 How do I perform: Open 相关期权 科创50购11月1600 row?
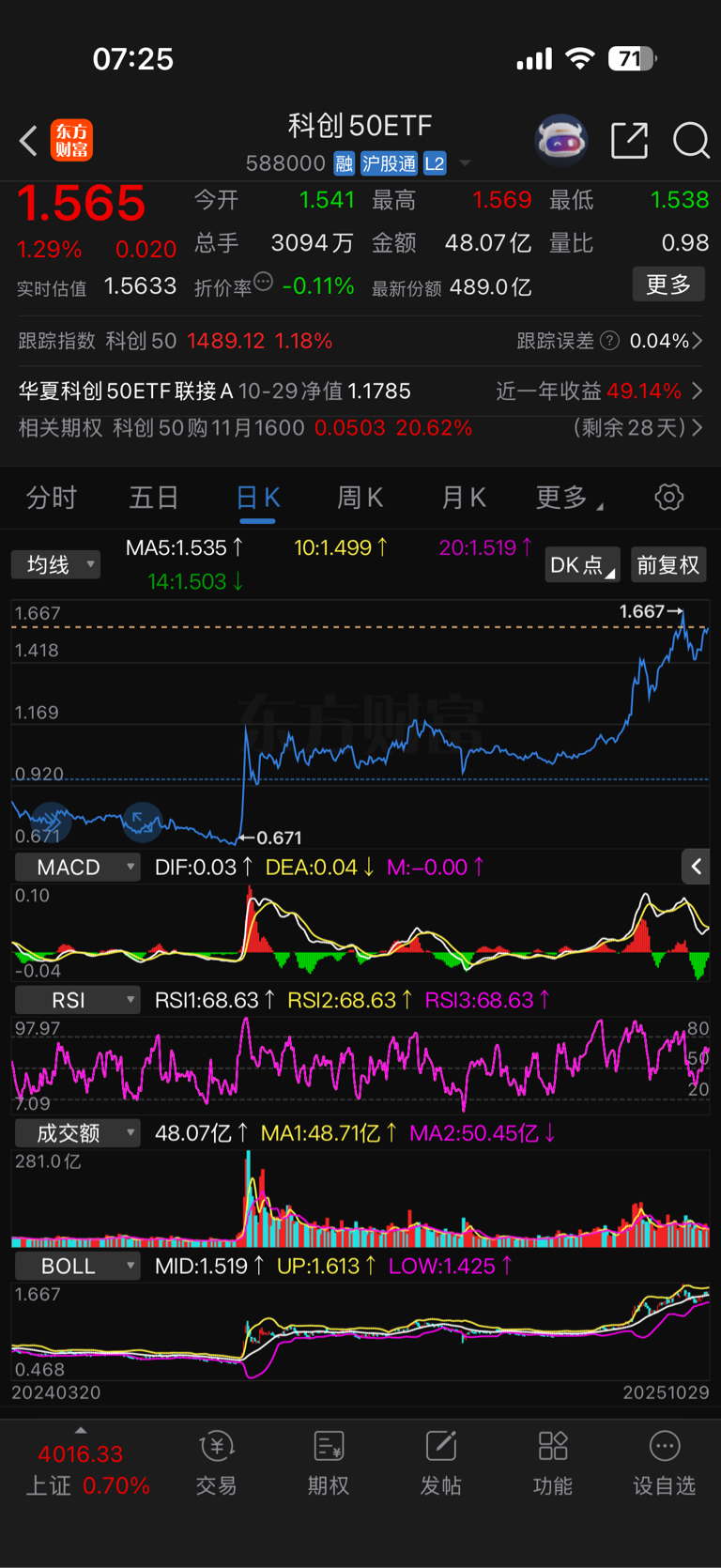pyautogui.click(x=360, y=428)
